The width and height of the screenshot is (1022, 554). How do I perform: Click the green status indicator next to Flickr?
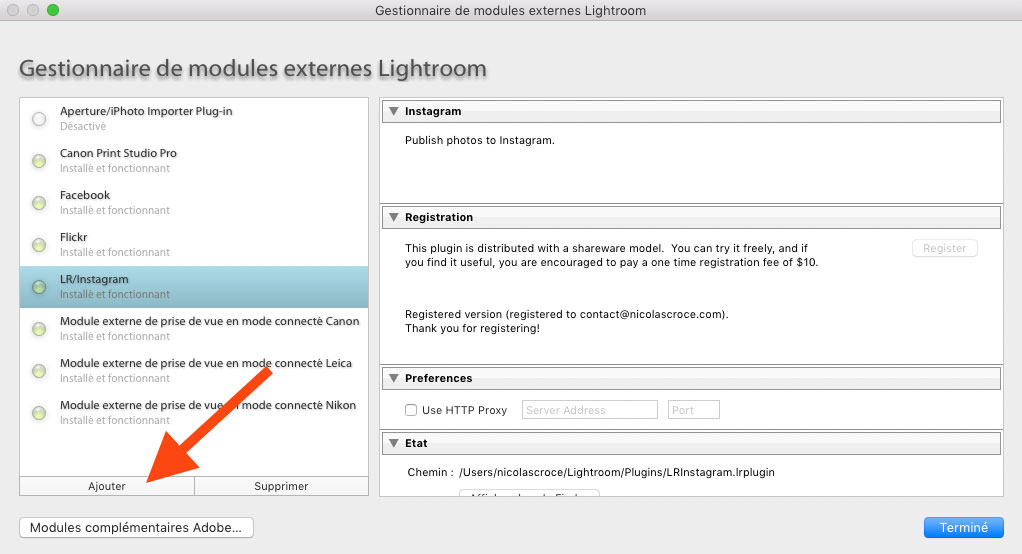tap(39, 245)
